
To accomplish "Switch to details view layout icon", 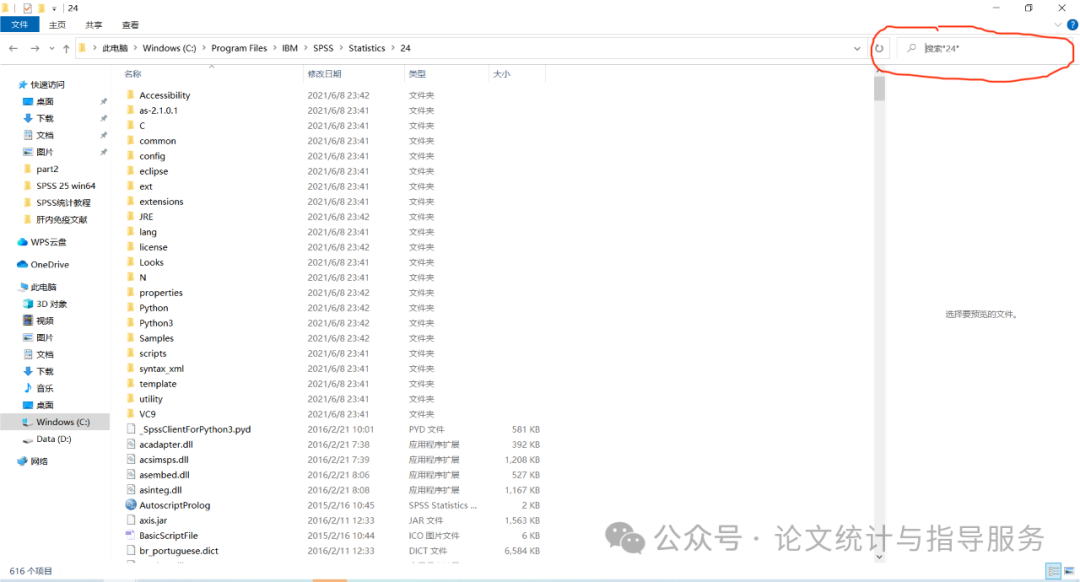I will (x=1053, y=570).
